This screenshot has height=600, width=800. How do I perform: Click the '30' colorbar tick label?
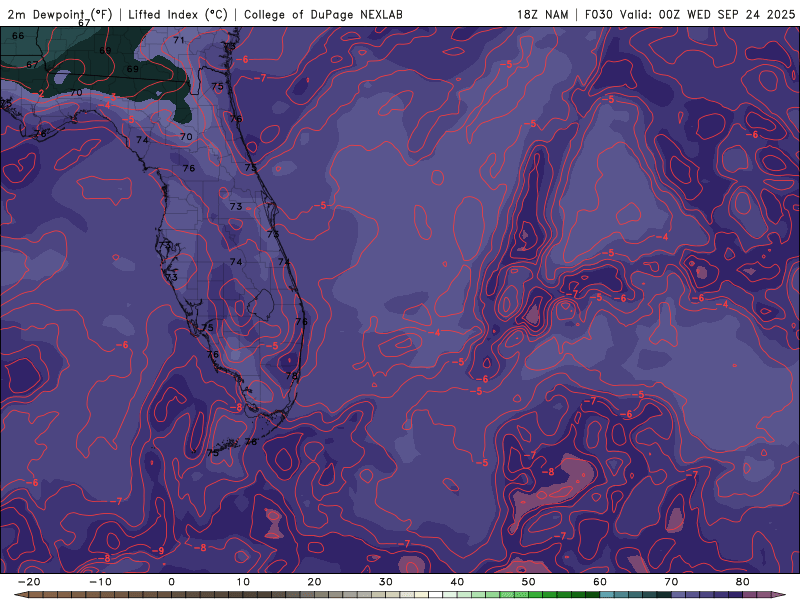point(386,582)
